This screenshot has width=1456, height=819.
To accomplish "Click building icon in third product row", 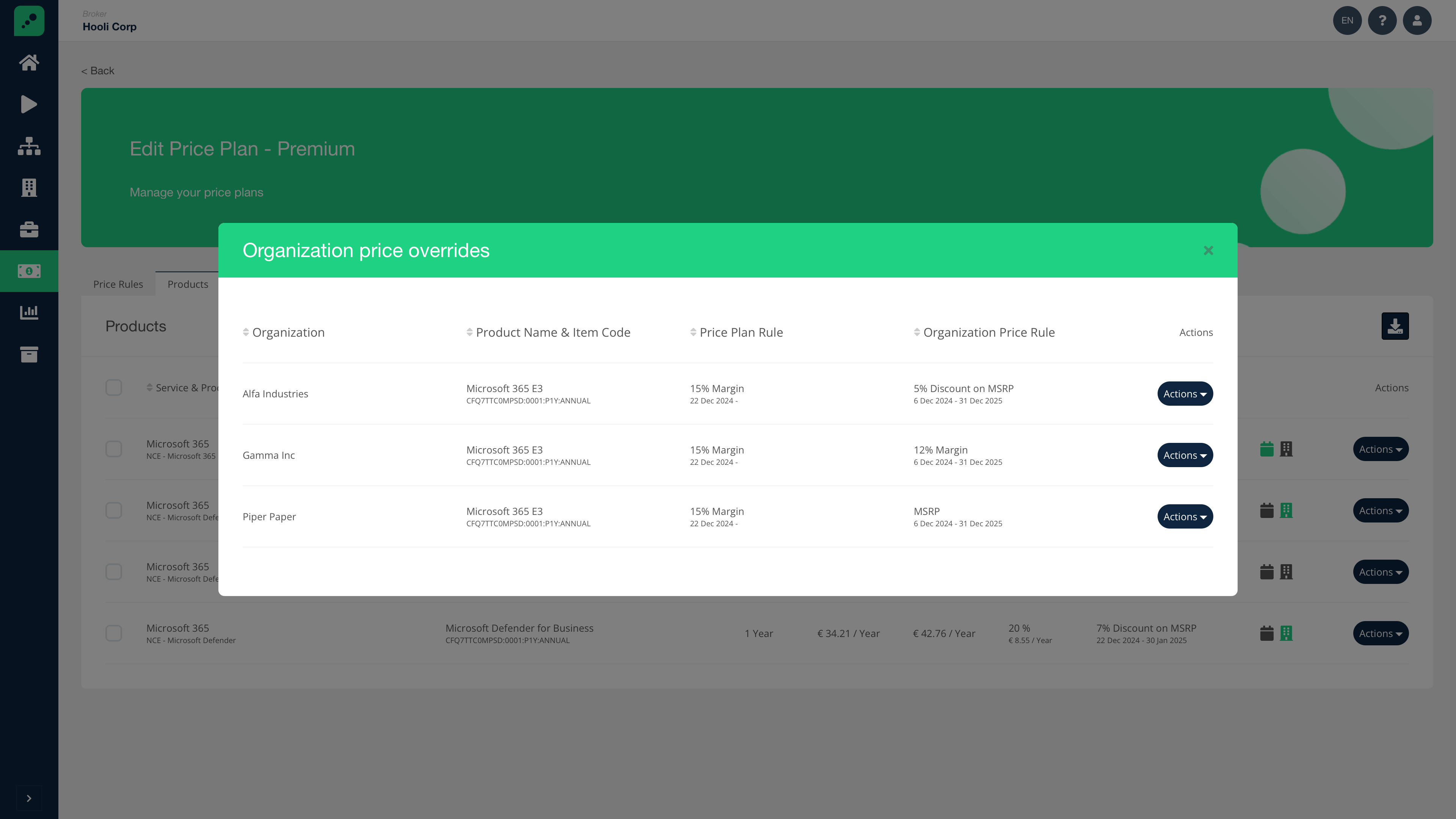I will [1287, 572].
